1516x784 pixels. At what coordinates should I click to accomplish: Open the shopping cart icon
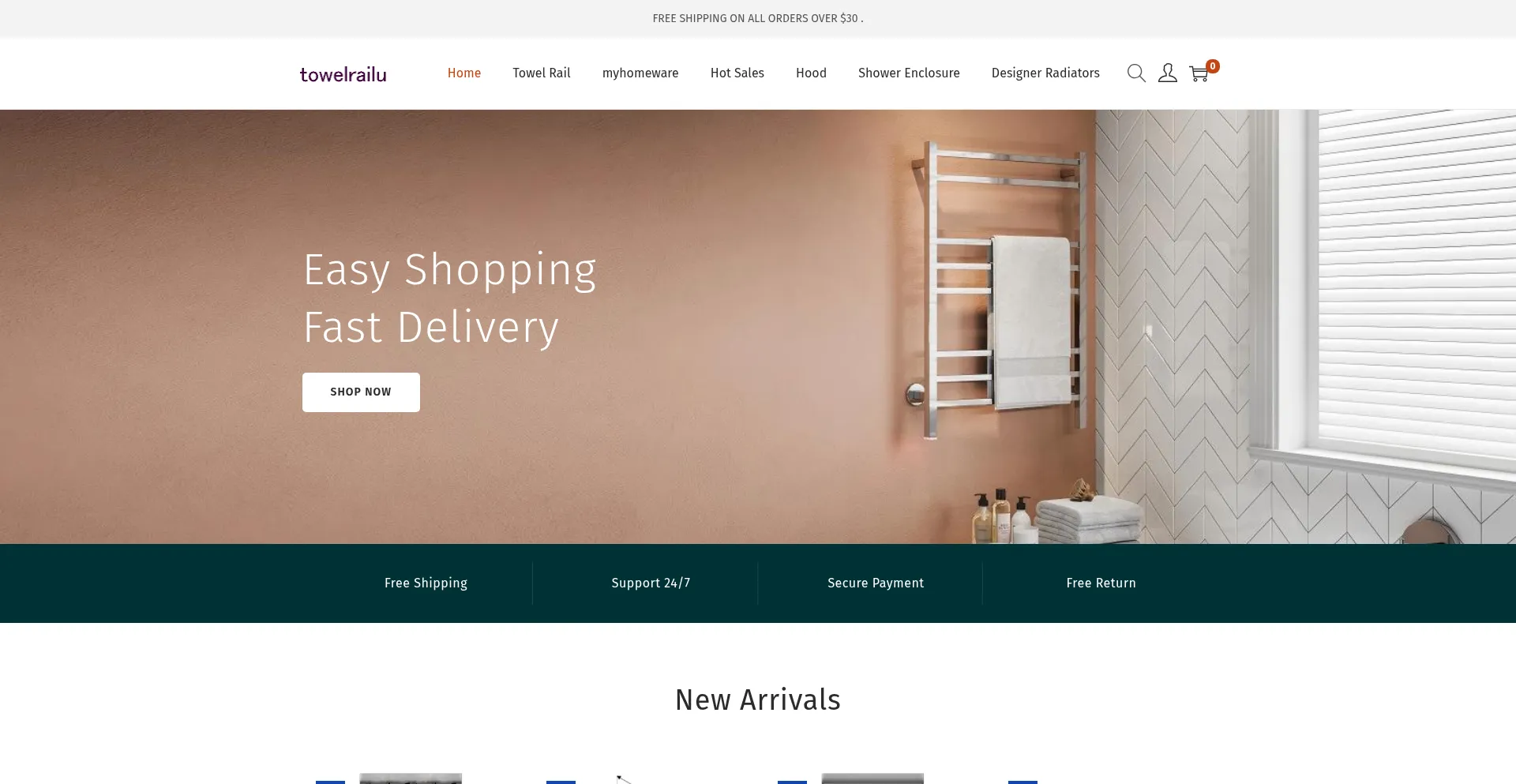[x=1199, y=74]
